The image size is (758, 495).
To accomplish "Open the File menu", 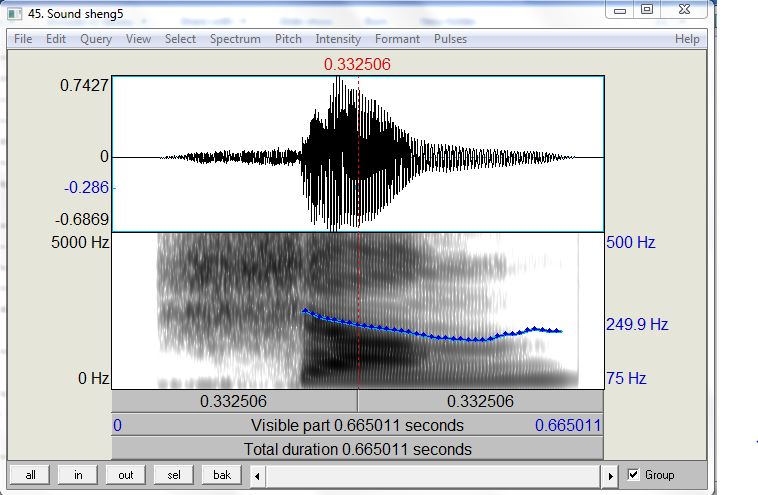I will tap(23, 39).
